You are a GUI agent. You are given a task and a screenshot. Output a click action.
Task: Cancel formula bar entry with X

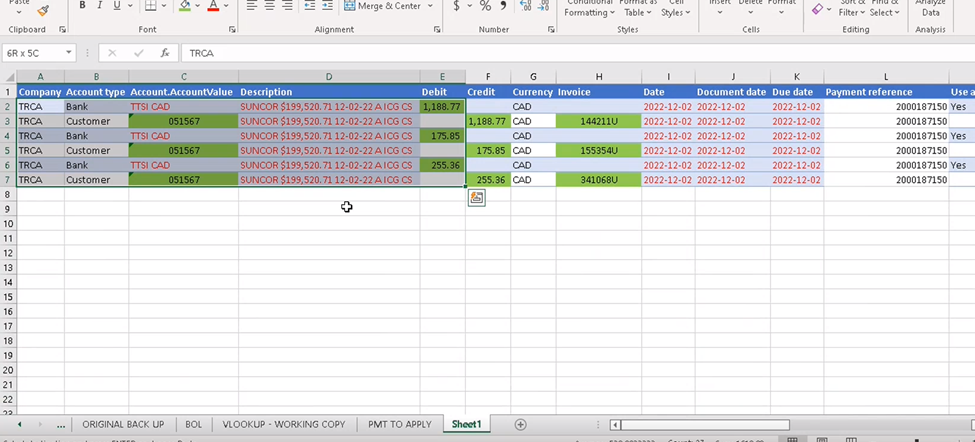[x=112, y=53]
